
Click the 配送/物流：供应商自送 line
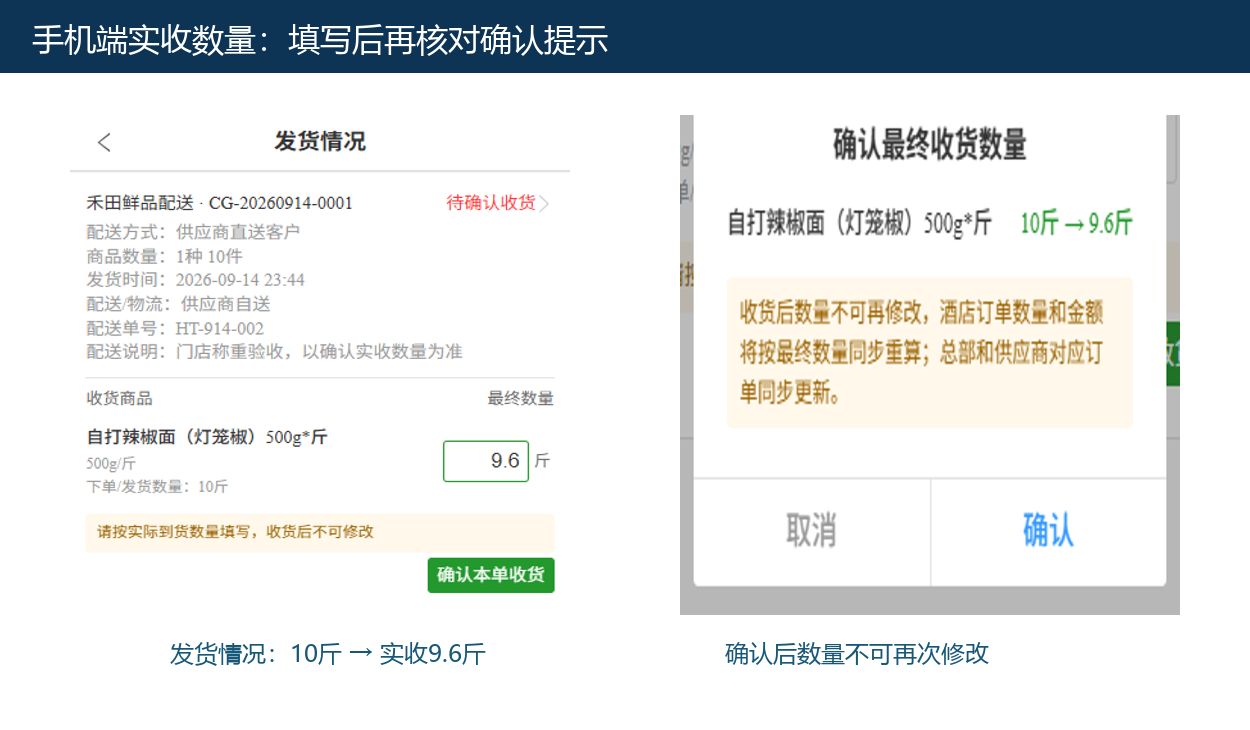point(179,304)
